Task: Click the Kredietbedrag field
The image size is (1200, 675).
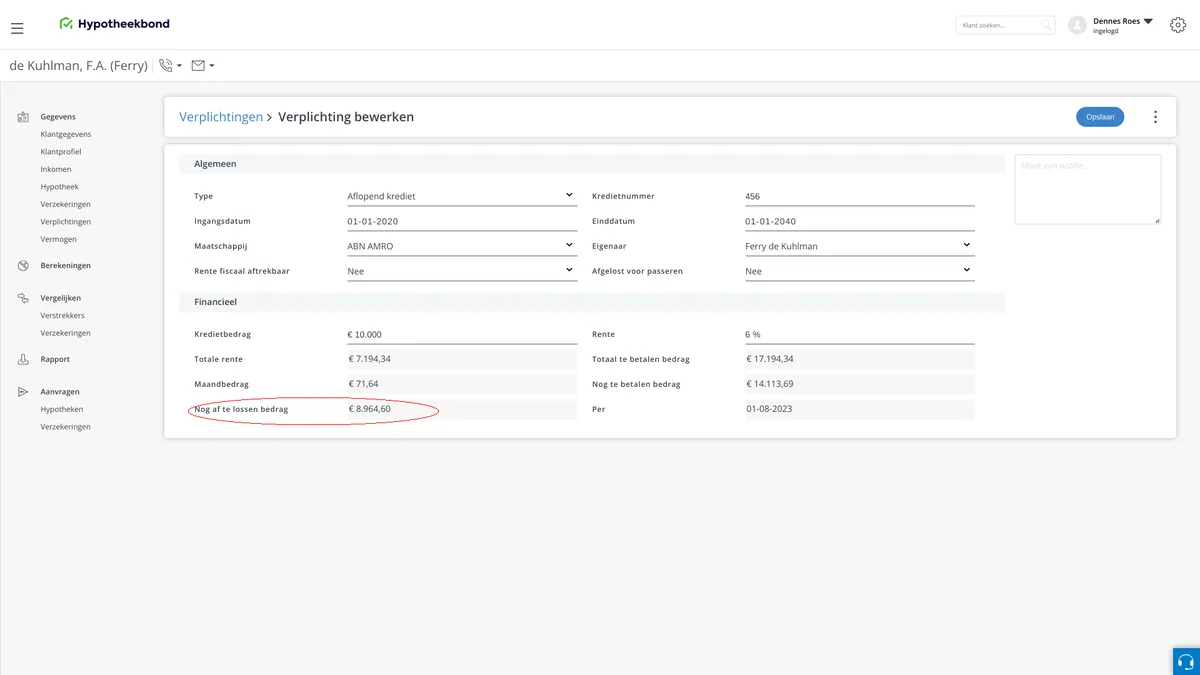Action: 460,334
